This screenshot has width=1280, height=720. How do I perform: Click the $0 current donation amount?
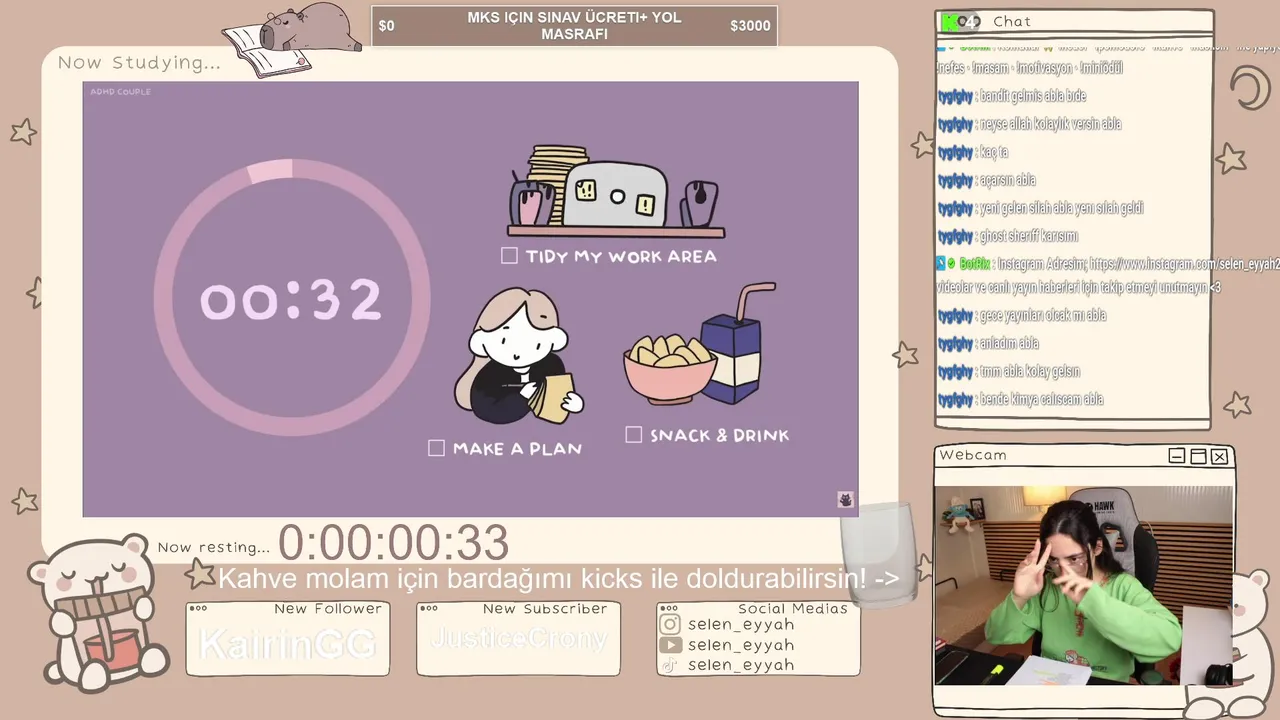point(386,26)
